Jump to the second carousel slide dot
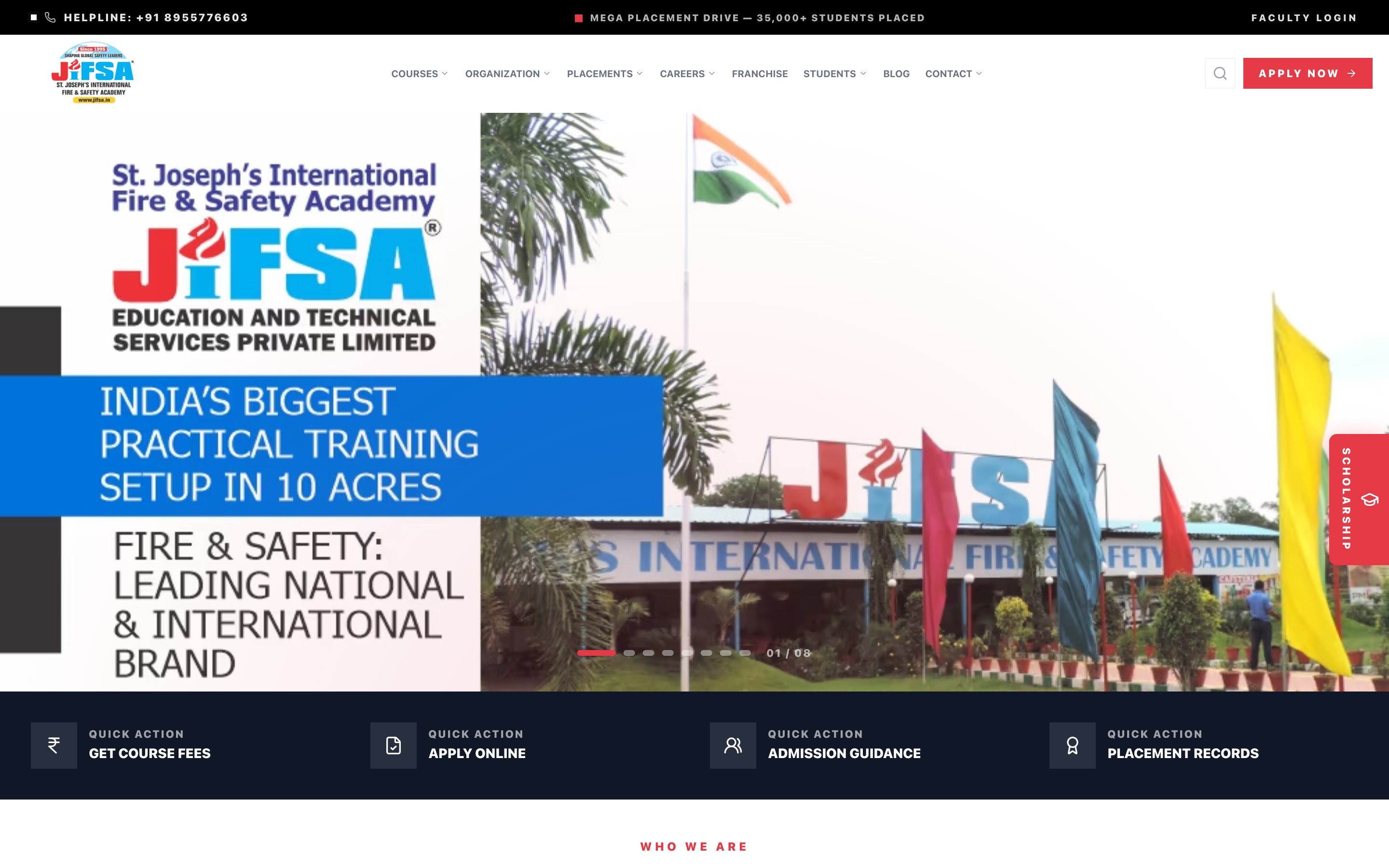1389x868 pixels. point(629,653)
